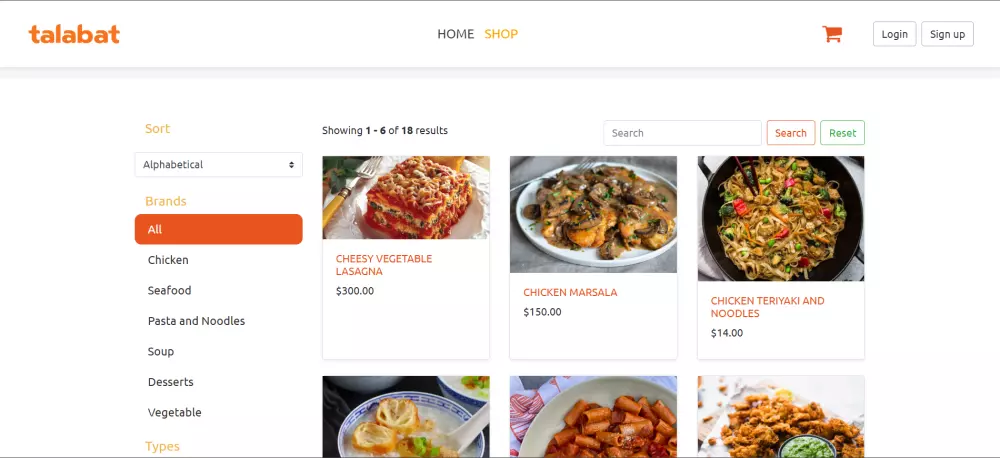Open the SHOP menu item
1000x458 pixels.
[x=501, y=34]
